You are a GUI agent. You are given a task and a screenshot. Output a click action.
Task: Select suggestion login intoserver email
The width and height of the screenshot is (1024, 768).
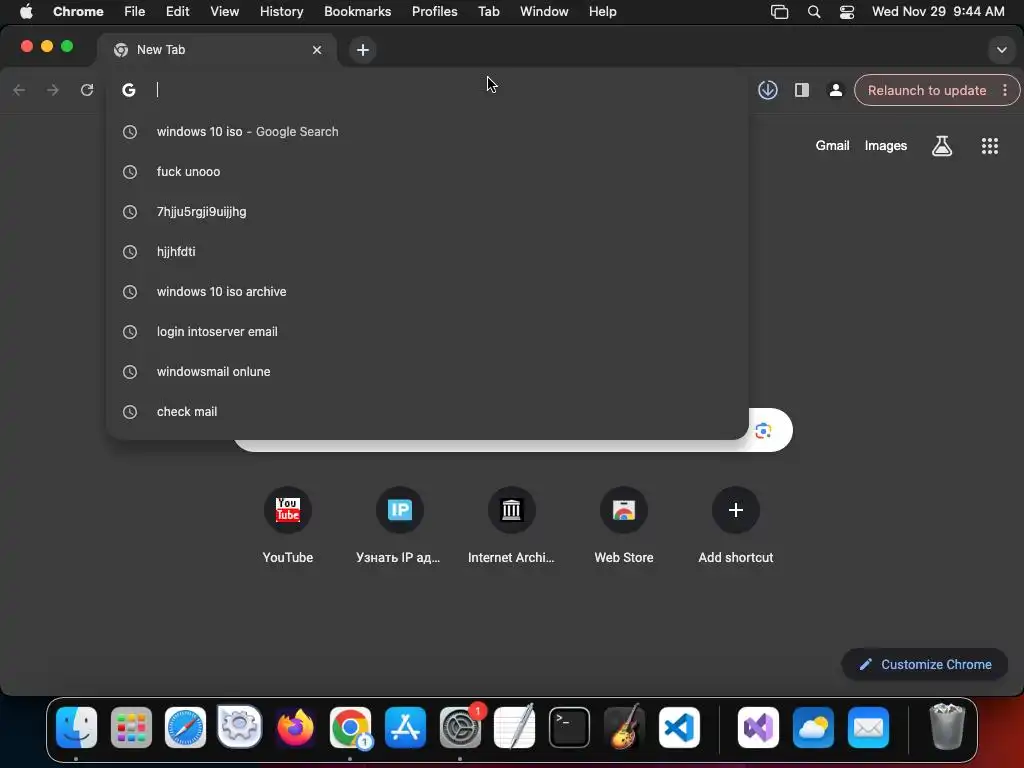[x=427, y=332]
